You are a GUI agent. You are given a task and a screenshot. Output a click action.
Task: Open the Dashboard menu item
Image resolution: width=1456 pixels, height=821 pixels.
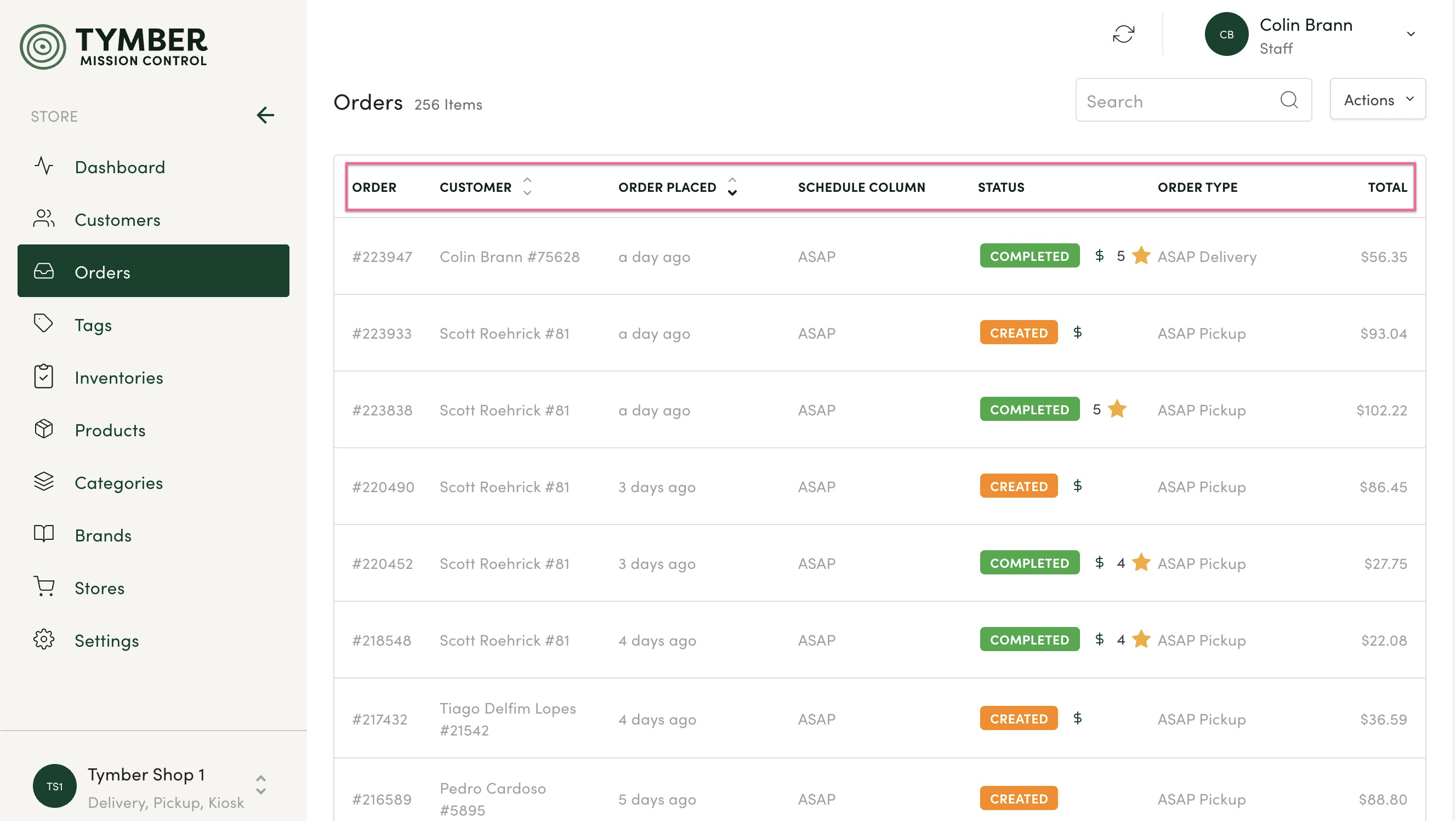pyautogui.click(x=153, y=167)
